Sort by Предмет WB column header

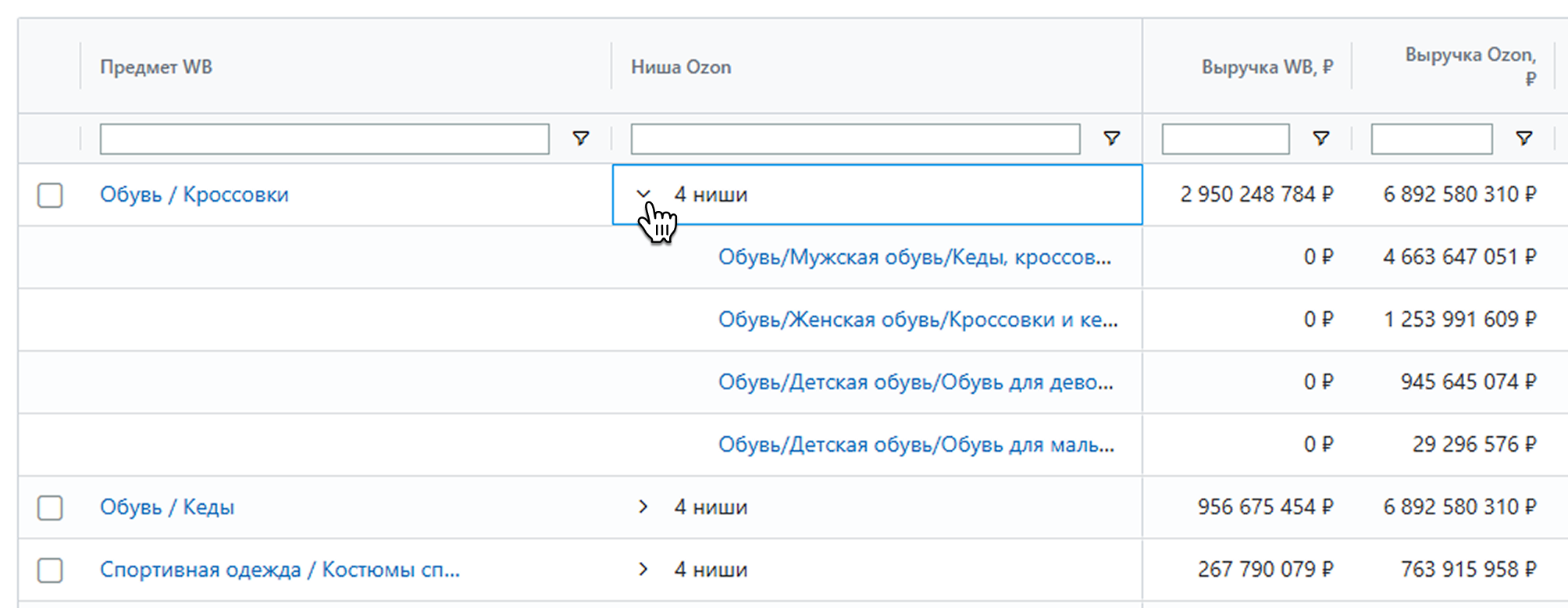(x=156, y=67)
